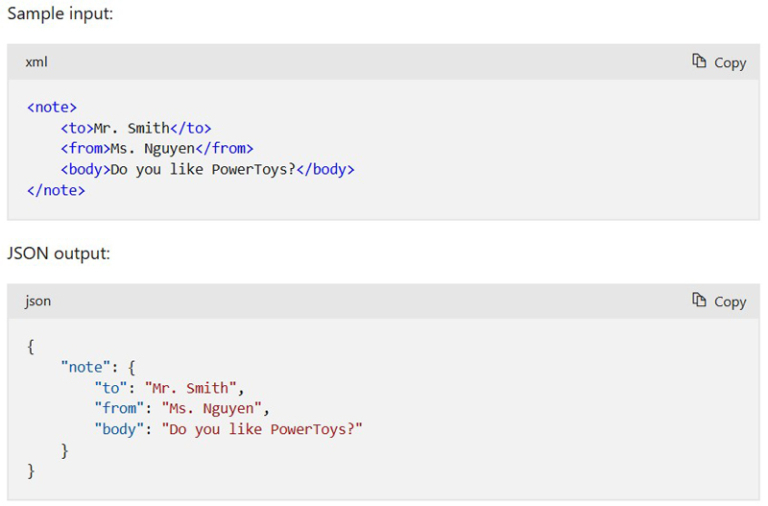
Task: Click the json language label
Action: 38,301
